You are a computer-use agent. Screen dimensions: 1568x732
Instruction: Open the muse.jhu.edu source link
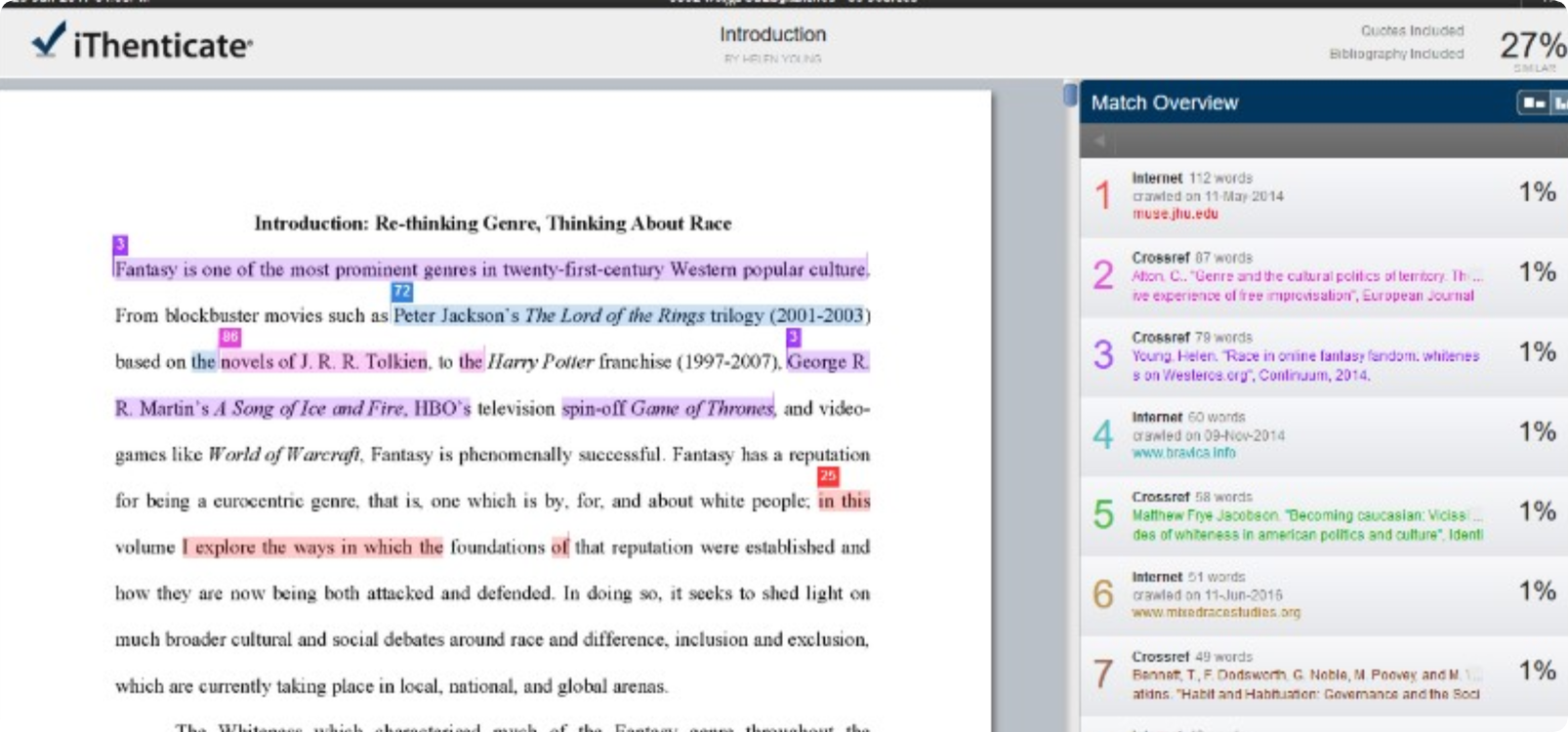pos(1175,214)
